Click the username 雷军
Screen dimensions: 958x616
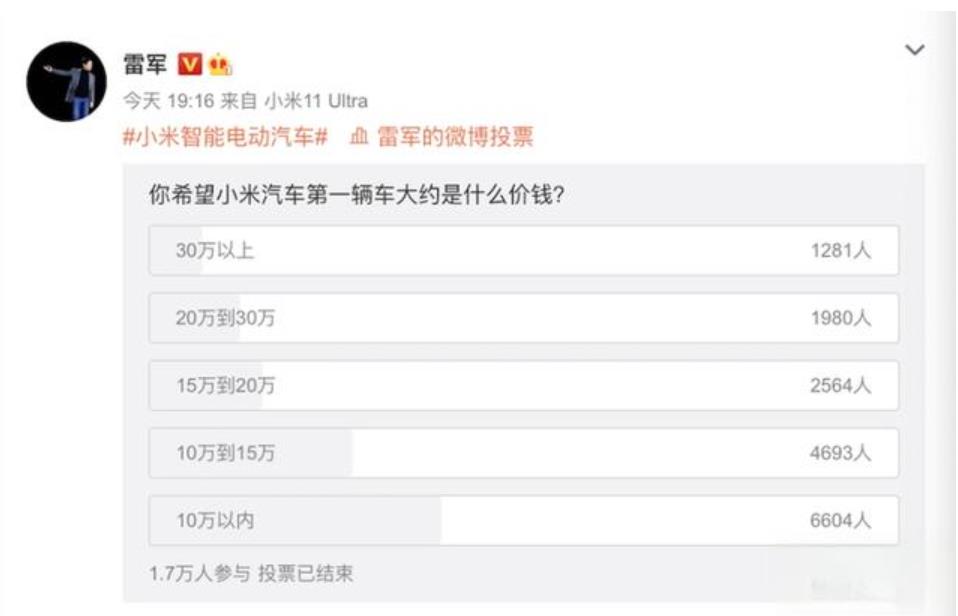click(x=145, y=64)
